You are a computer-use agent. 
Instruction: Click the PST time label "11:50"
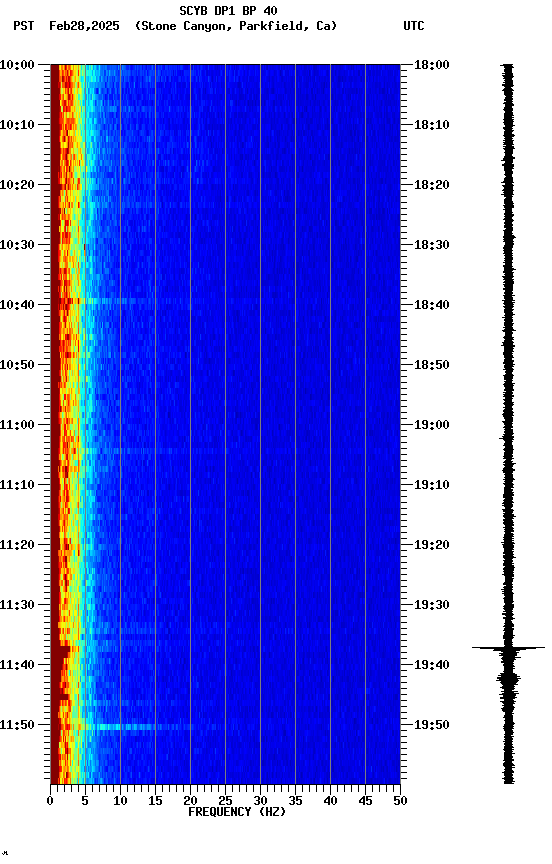click(17, 725)
